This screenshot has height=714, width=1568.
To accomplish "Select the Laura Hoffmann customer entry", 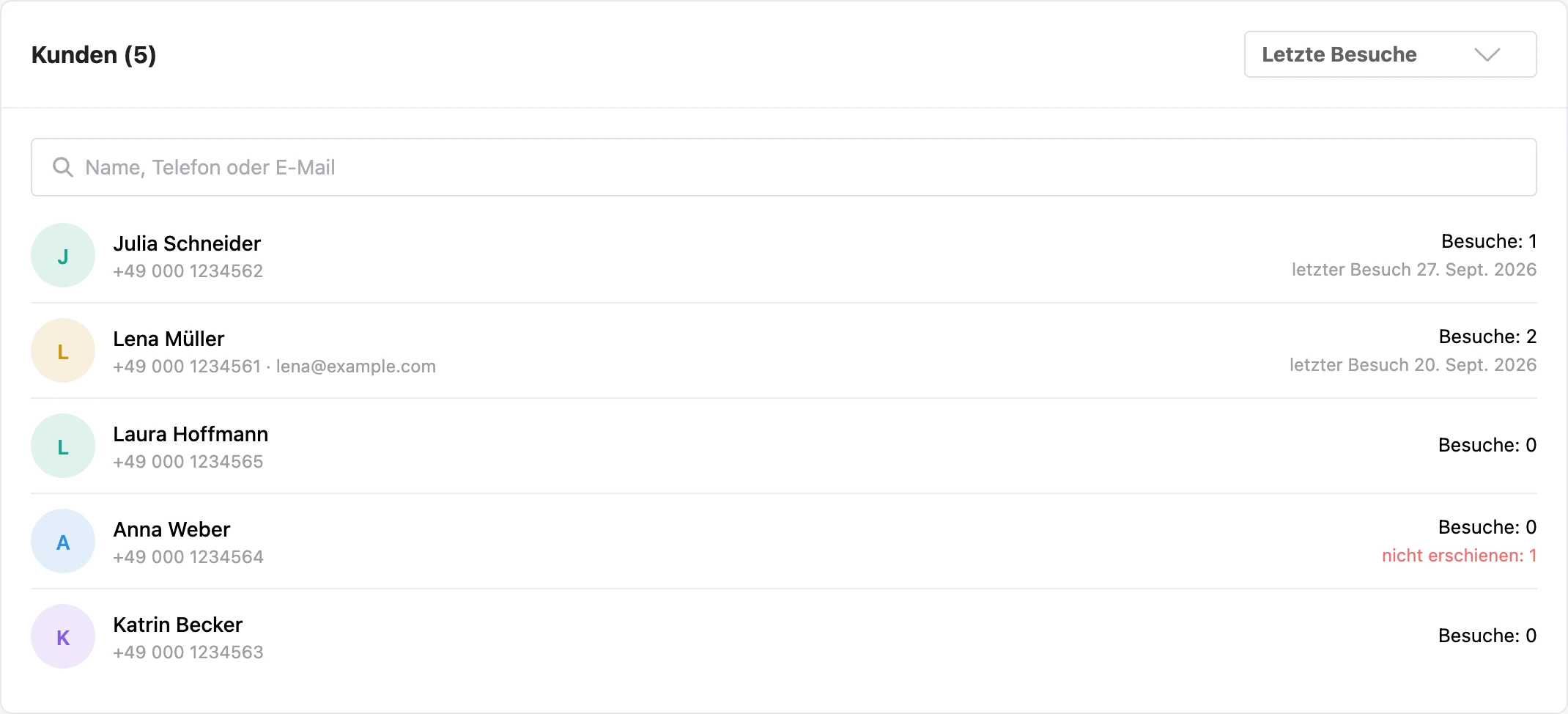I will 784,446.
